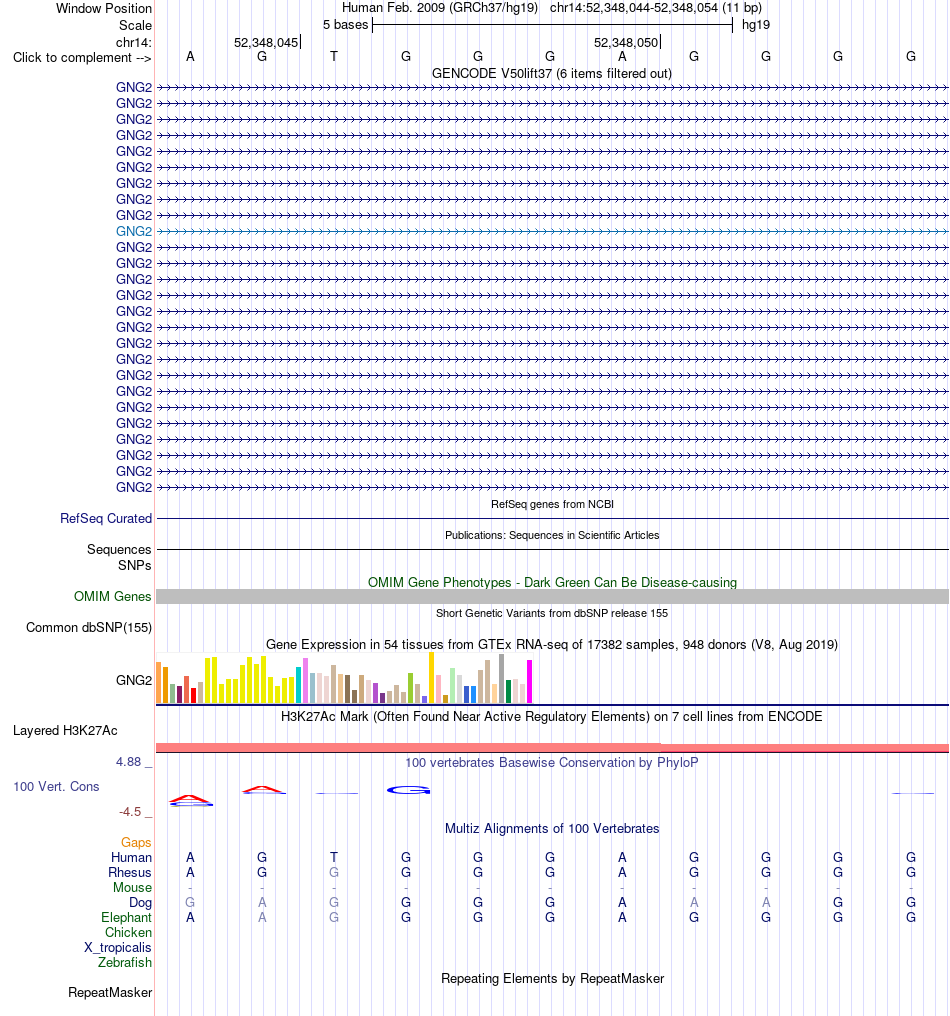Click the 'Zebrafish' species label
Image resolution: width=950 pixels, height=1016 pixels.
coord(125,962)
